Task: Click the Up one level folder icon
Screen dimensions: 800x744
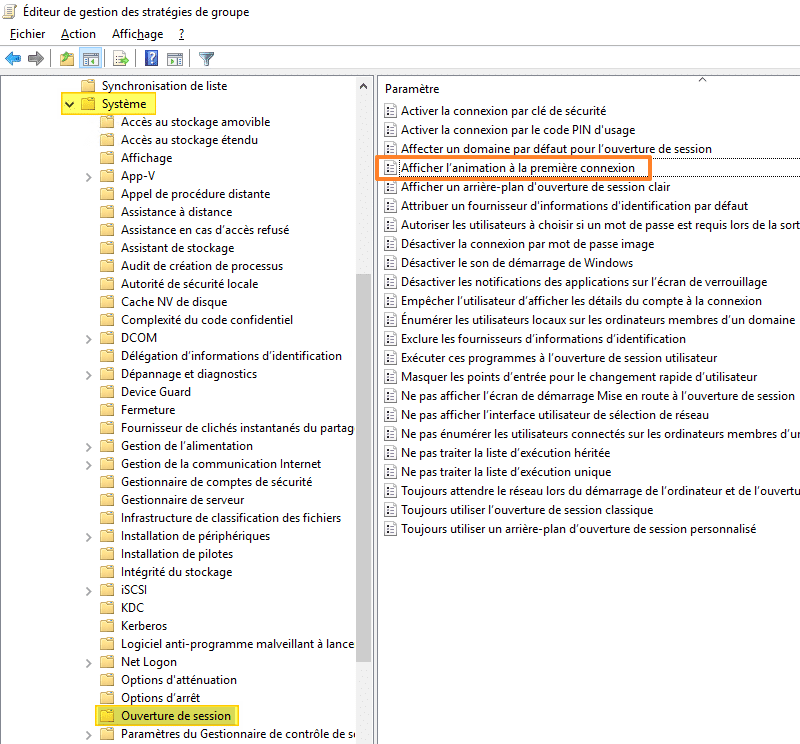Action: [x=67, y=58]
